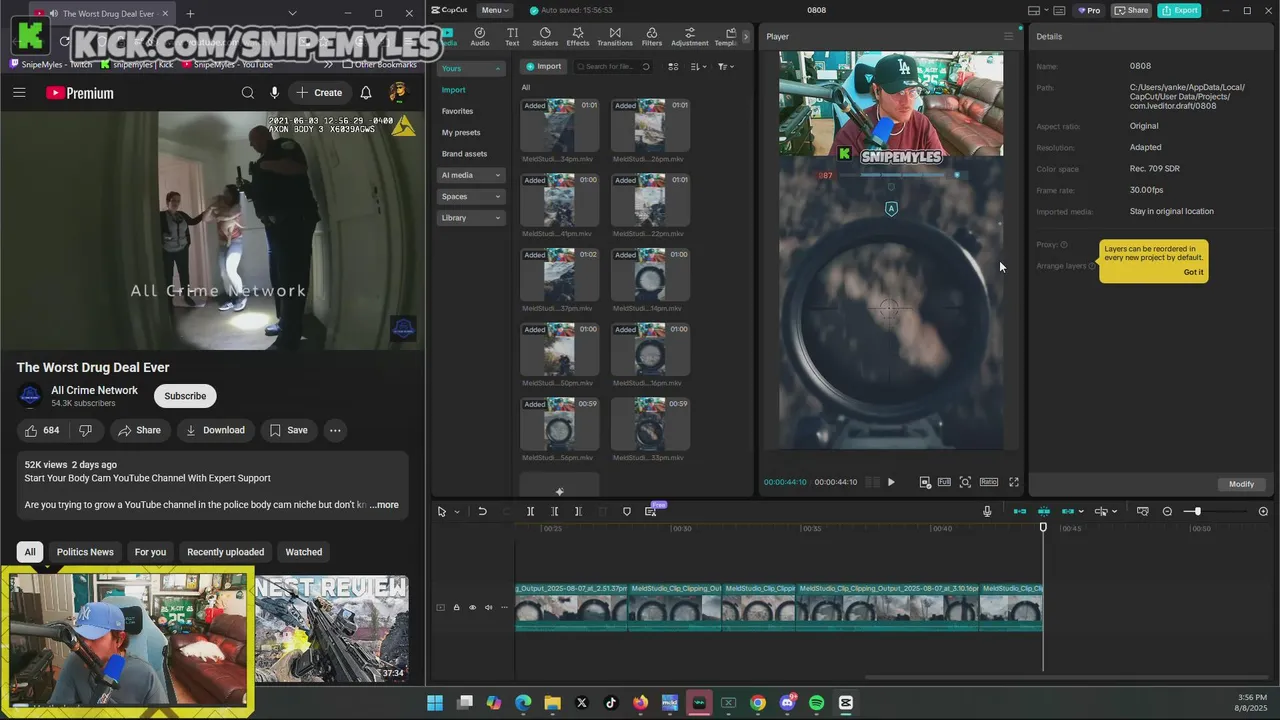Select Favorites in the media sidebar
Viewport: 1280px width, 720px height.
[458, 111]
